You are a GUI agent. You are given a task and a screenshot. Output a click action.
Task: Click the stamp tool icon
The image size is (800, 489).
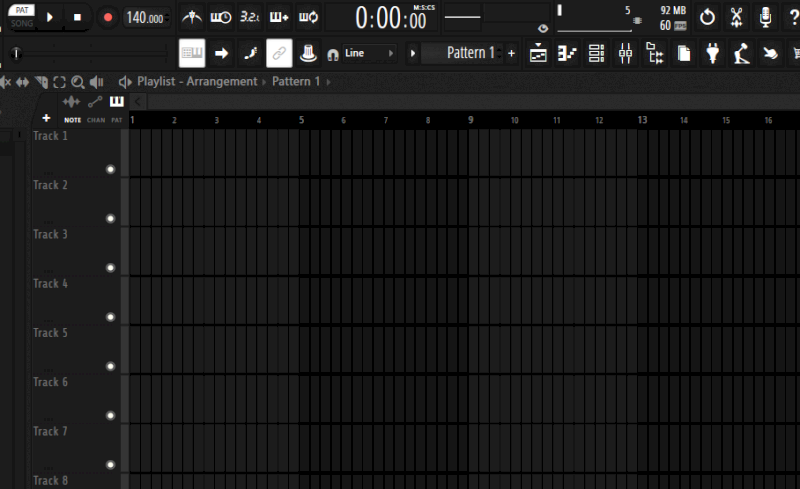pyautogui.click(x=308, y=53)
